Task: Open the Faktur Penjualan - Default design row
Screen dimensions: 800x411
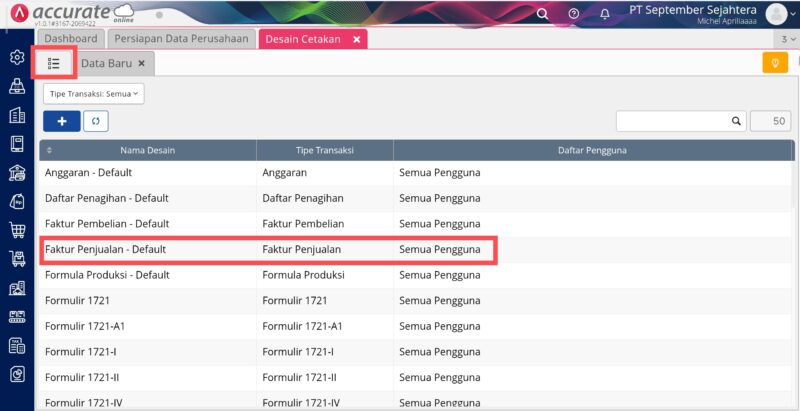Action: click(106, 249)
